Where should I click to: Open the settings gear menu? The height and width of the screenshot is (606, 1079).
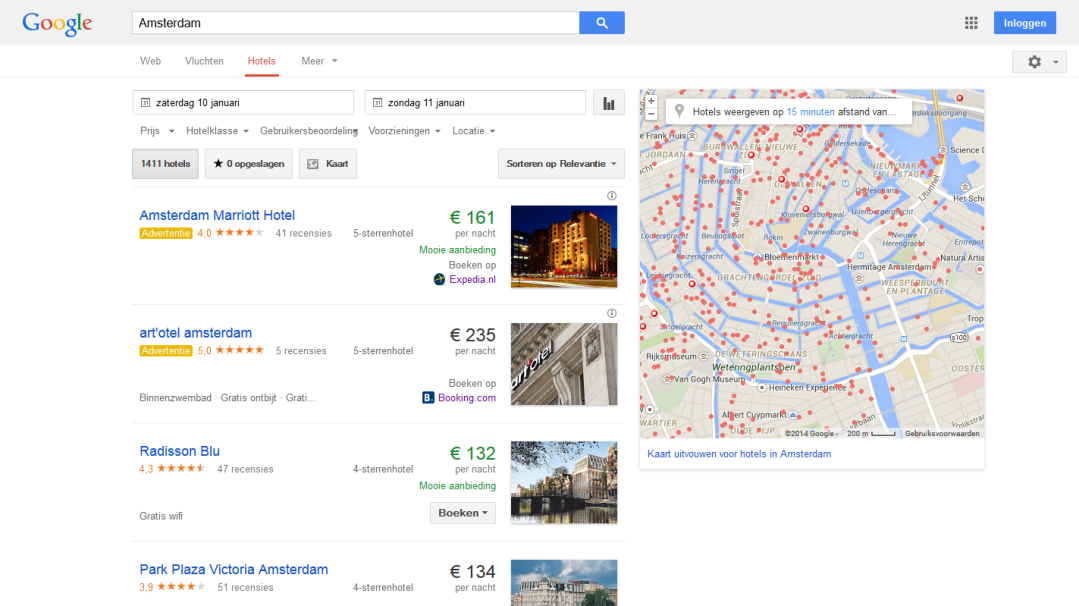1039,62
